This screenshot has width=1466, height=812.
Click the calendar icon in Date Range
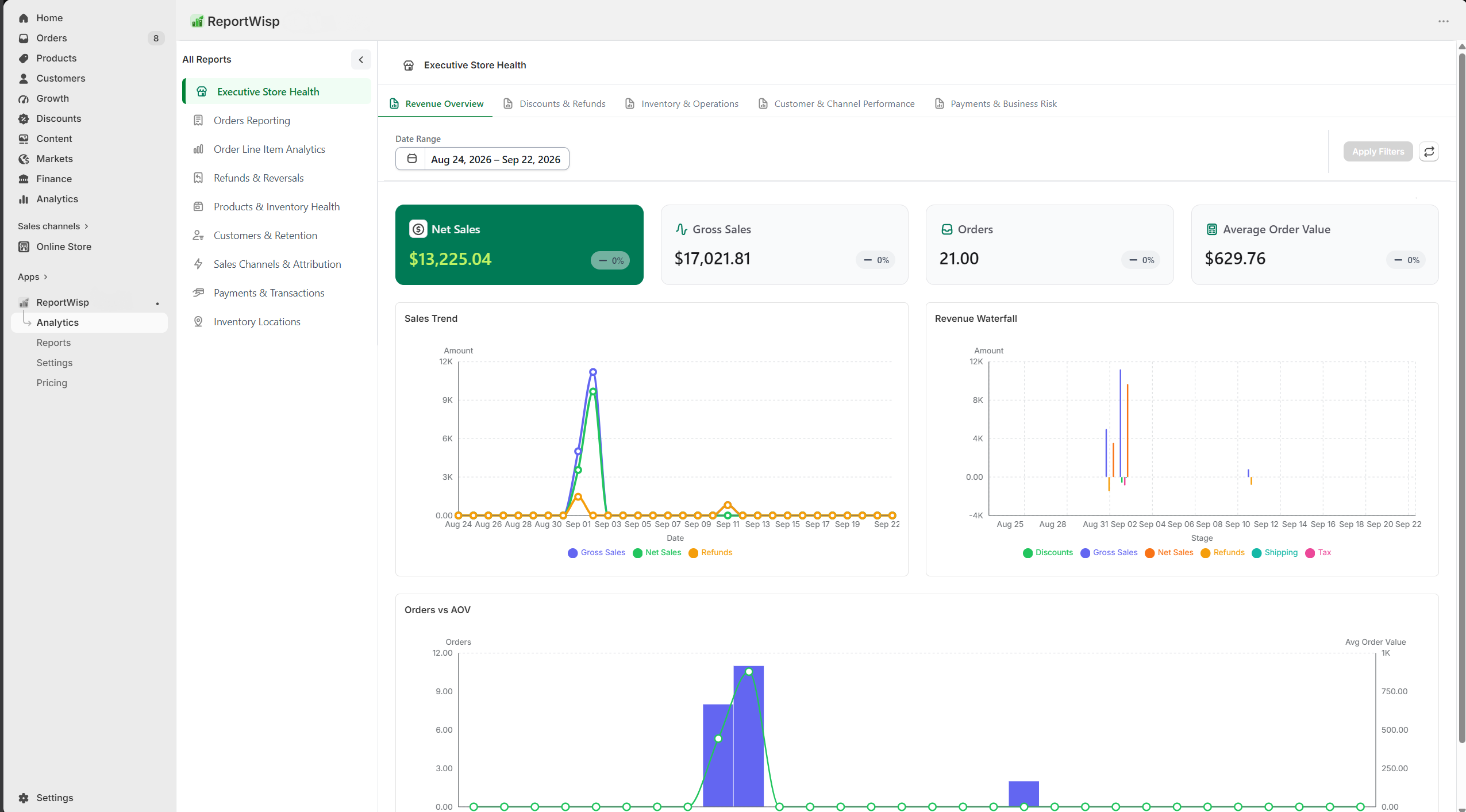411,159
